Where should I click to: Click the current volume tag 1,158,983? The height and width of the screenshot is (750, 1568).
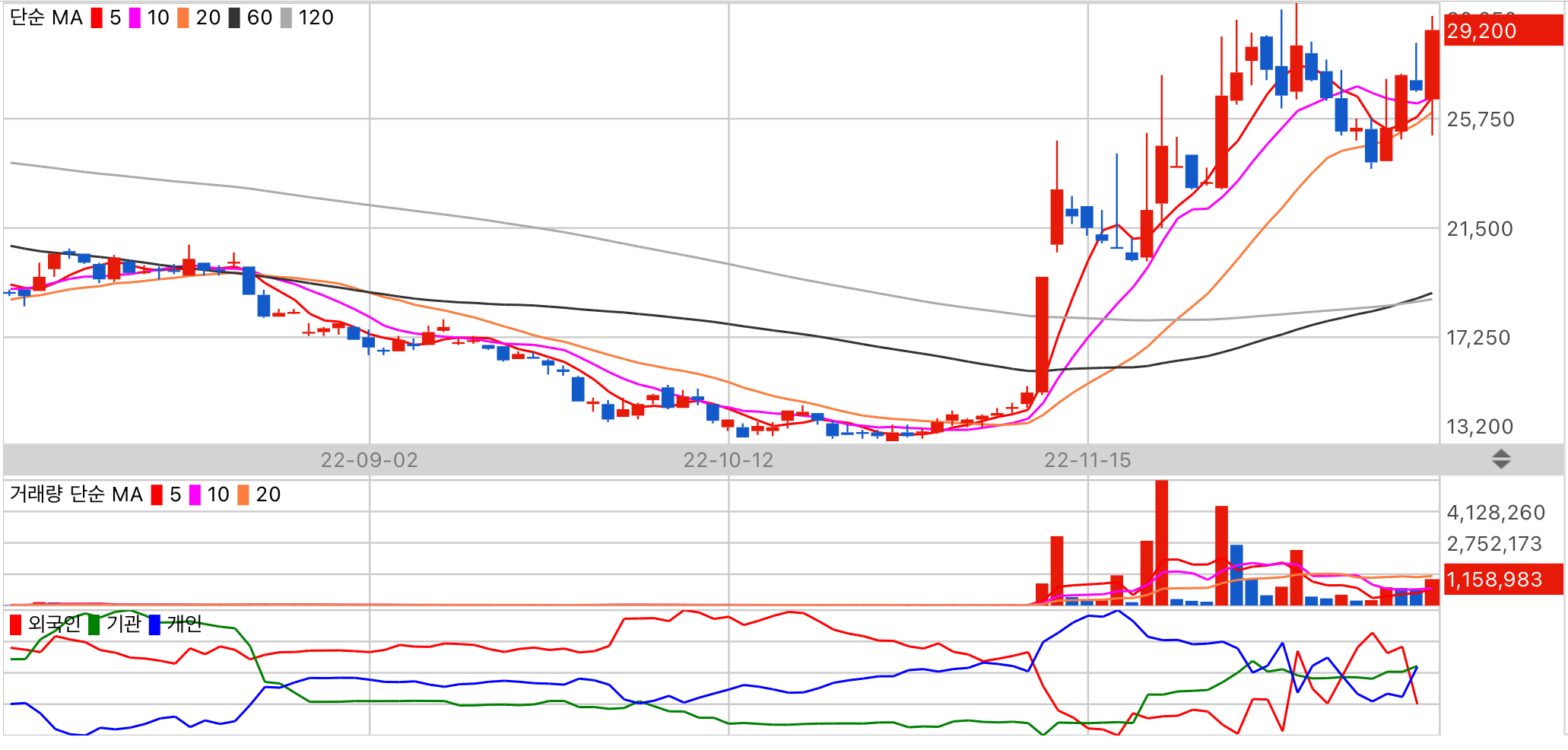(1503, 580)
